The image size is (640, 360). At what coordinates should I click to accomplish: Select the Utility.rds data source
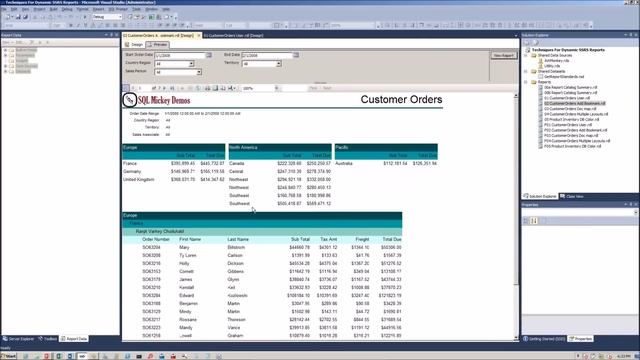point(552,66)
